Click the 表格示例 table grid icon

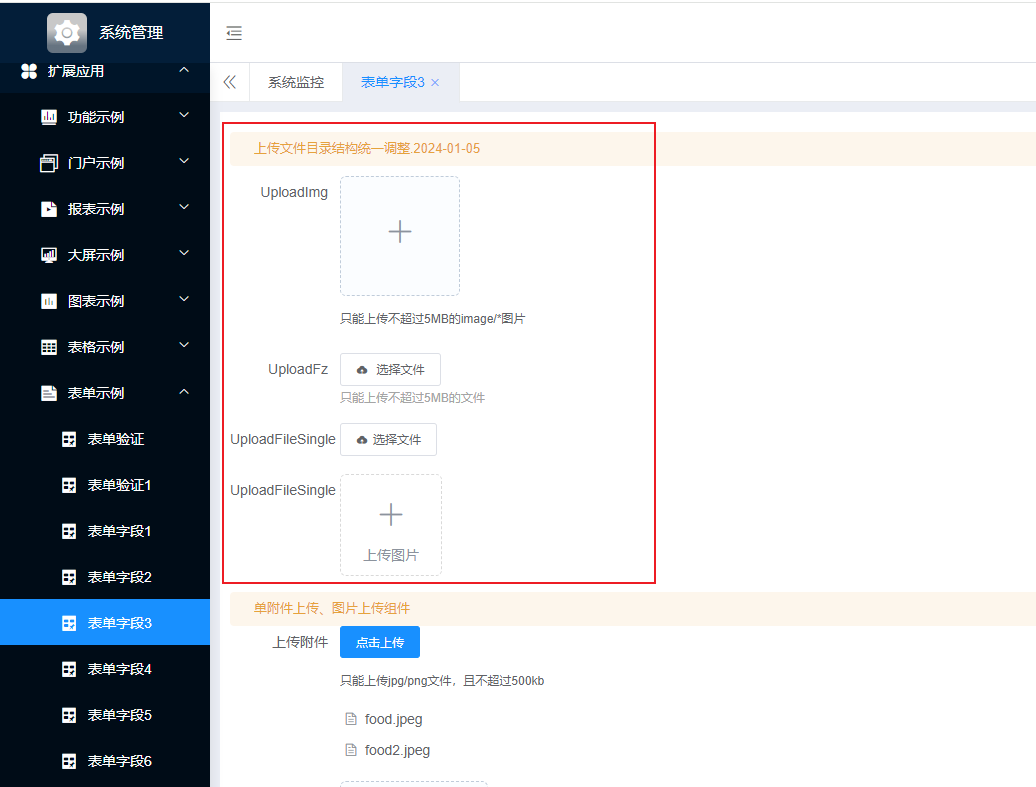click(49, 346)
